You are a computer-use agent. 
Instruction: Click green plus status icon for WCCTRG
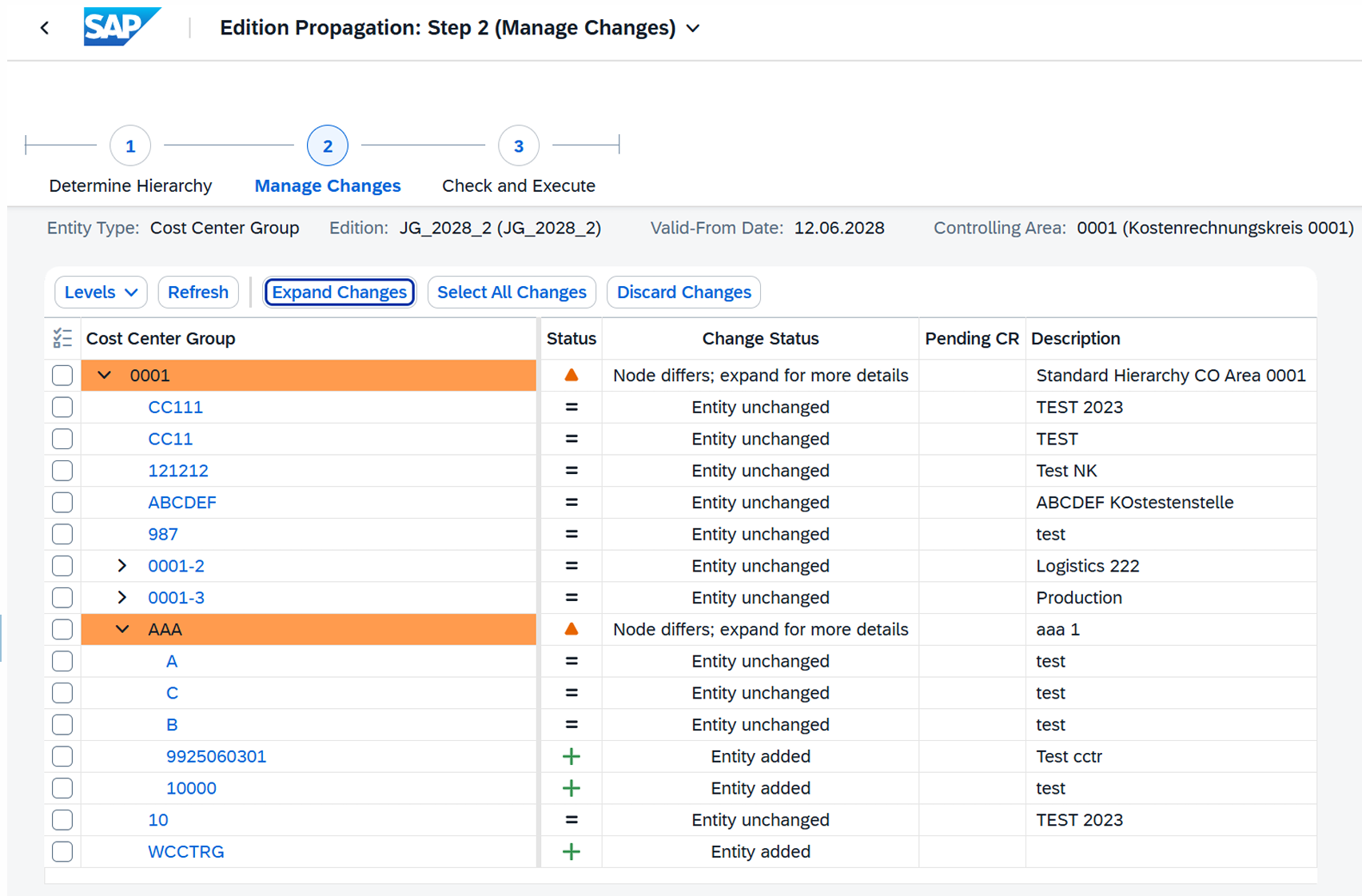pyautogui.click(x=571, y=851)
